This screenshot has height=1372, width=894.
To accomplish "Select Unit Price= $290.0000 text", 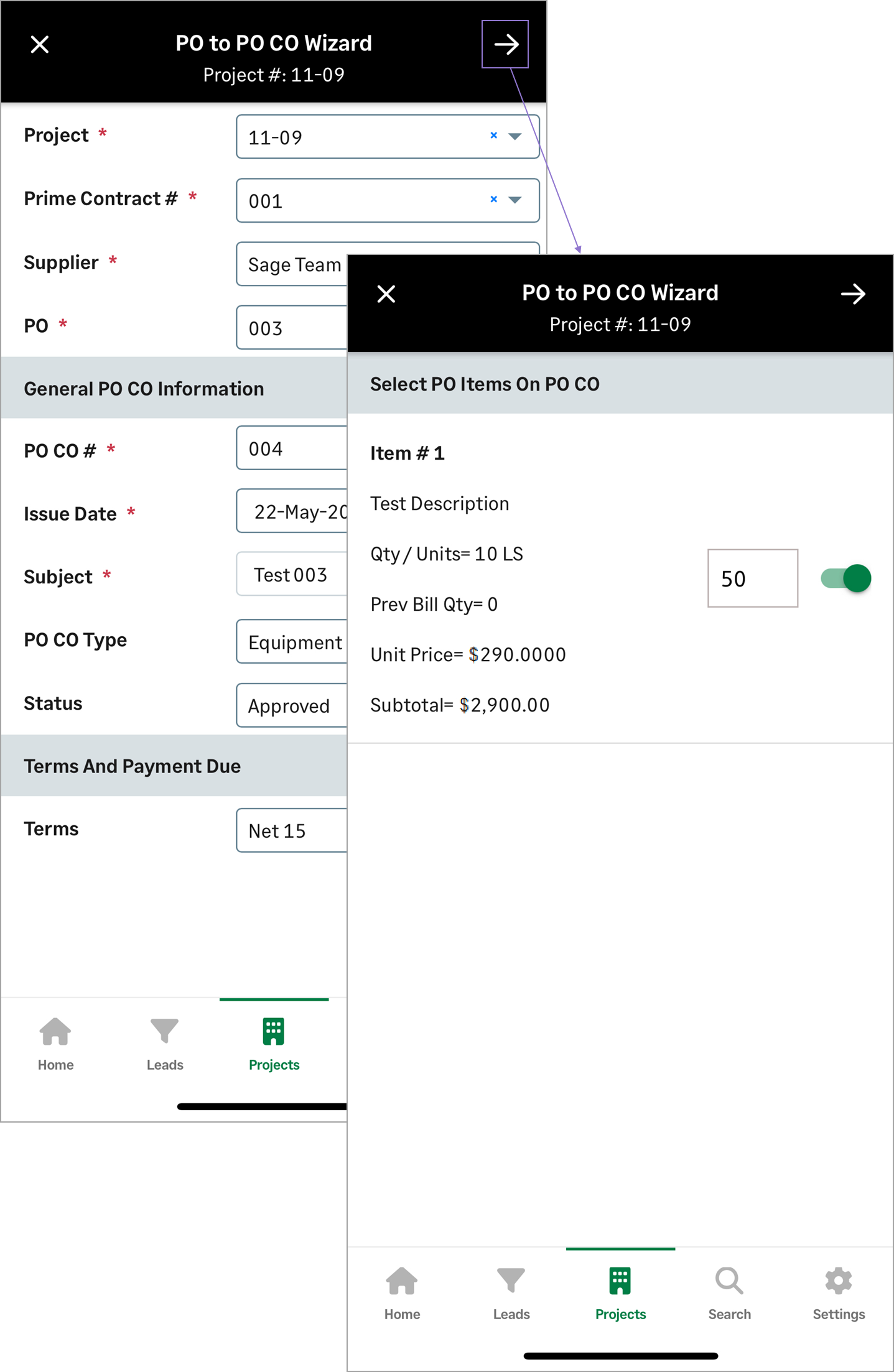I will 468,655.
